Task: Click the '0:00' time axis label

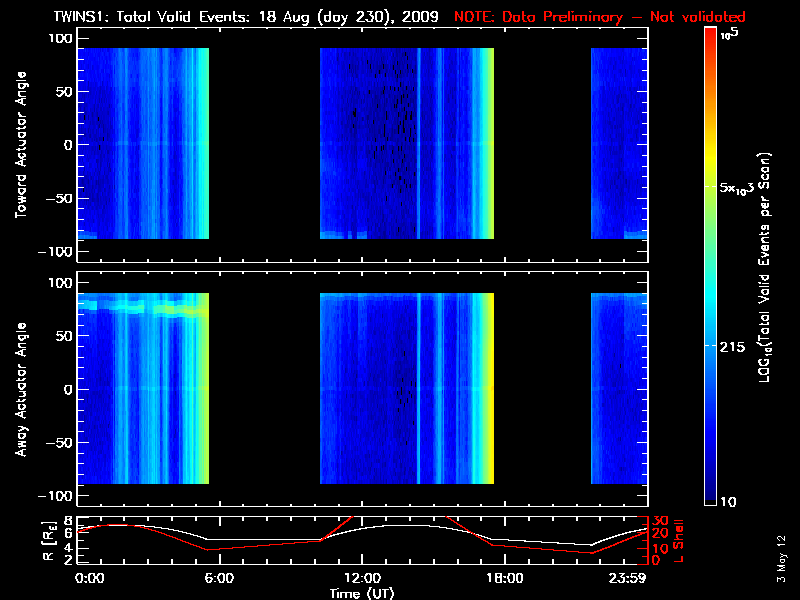Action: coord(89,578)
